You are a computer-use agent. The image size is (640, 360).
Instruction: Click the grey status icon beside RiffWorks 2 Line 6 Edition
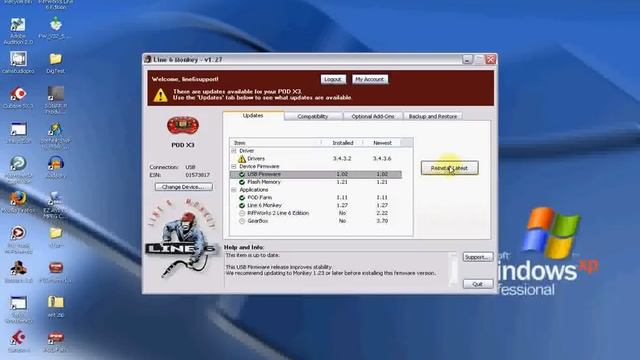242,213
